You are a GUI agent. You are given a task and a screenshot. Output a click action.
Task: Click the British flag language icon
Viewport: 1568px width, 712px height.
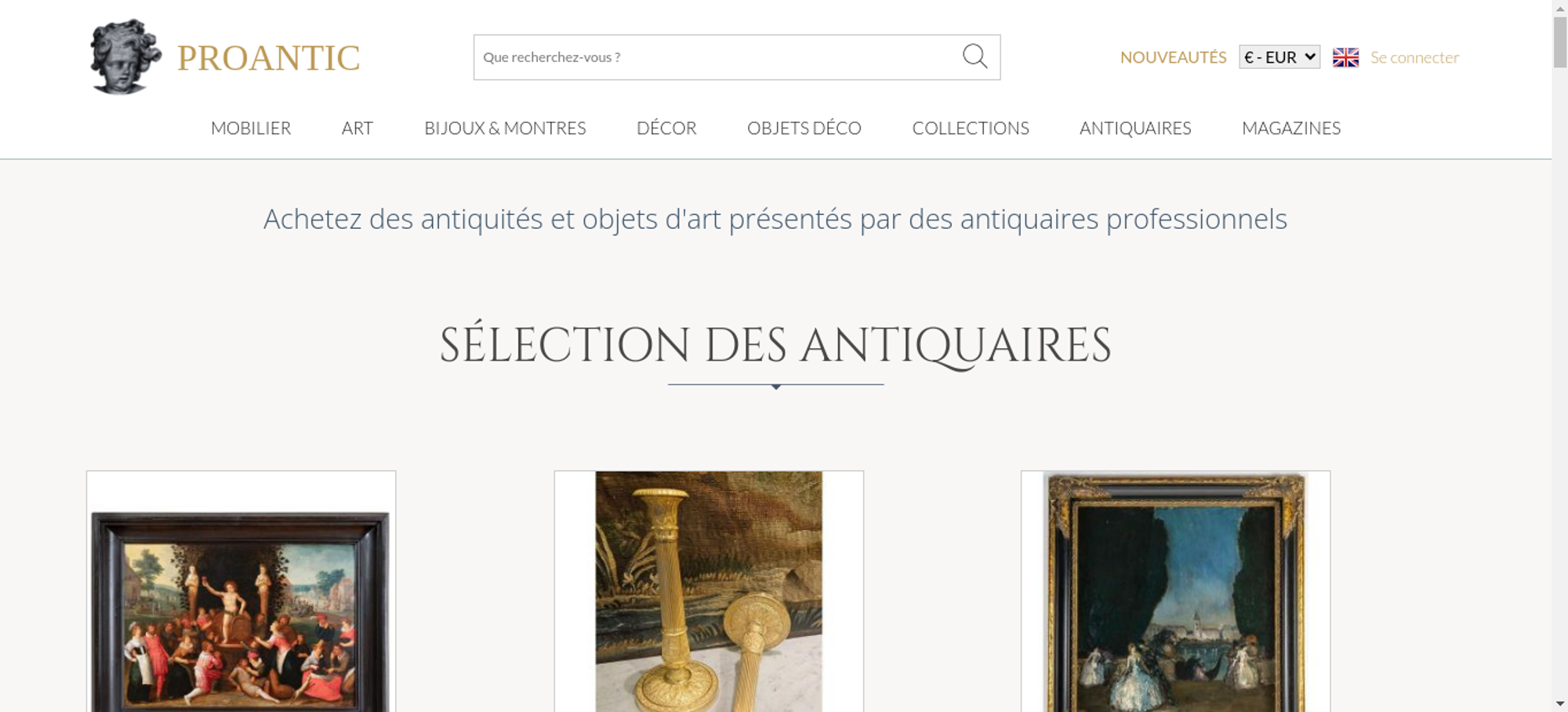point(1345,57)
